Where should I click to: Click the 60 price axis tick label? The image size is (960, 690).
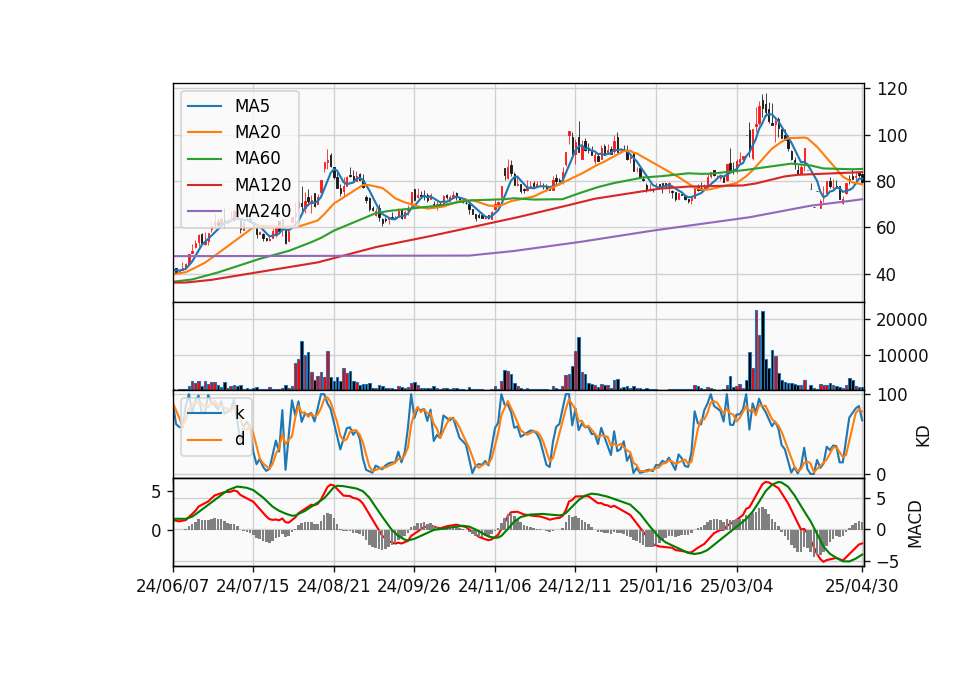point(887,228)
